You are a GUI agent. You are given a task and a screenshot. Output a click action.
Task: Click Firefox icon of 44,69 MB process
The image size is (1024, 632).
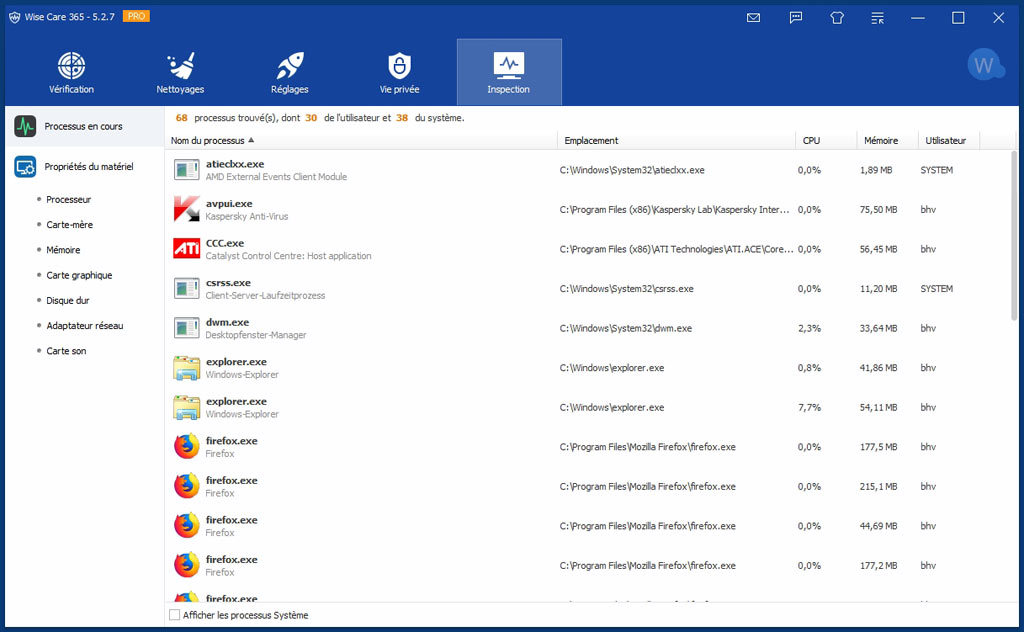[186, 526]
